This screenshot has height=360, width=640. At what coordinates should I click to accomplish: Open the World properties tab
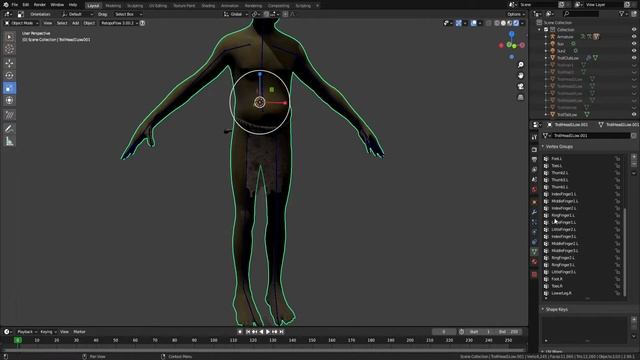pos(534,190)
